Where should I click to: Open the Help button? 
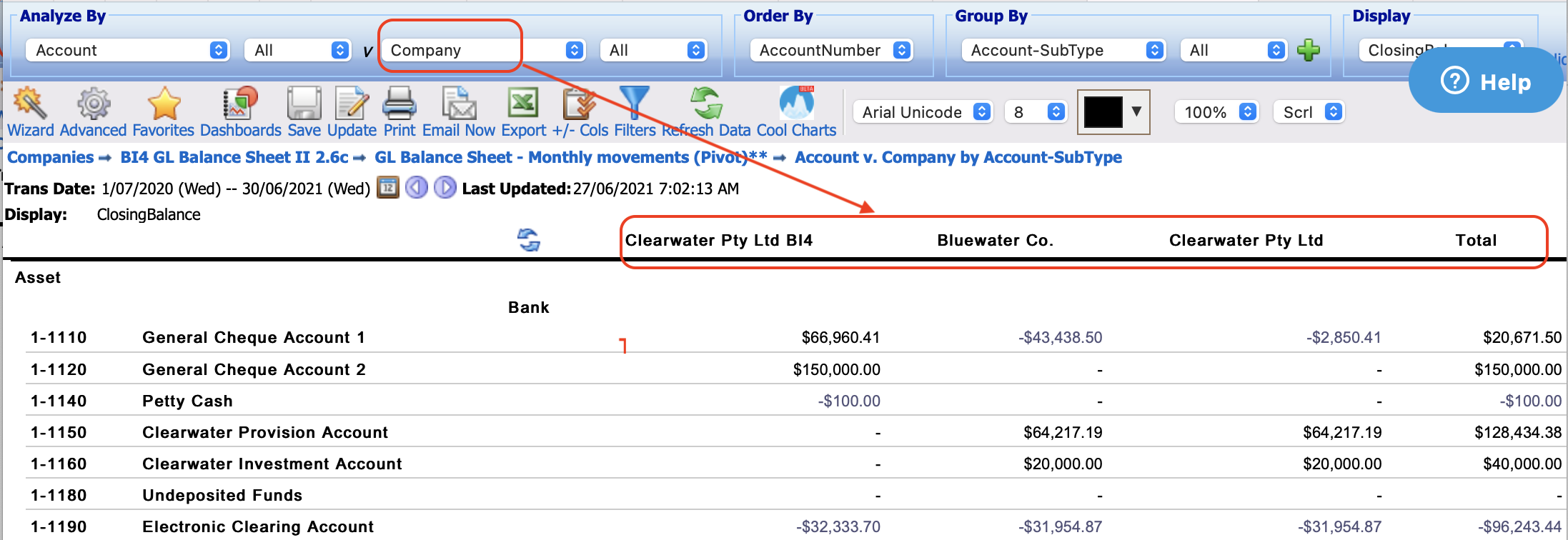click(x=1485, y=81)
